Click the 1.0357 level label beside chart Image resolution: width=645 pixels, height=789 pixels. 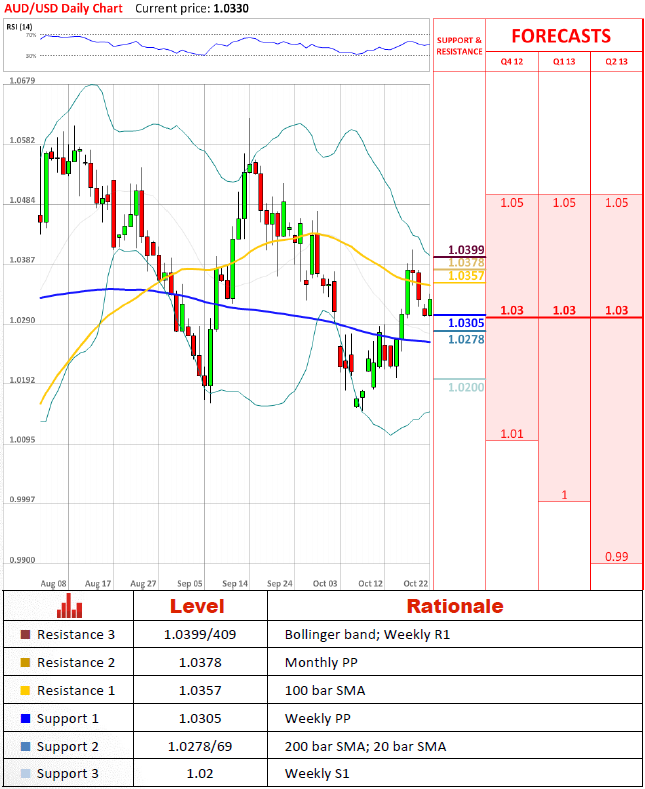(x=466, y=276)
